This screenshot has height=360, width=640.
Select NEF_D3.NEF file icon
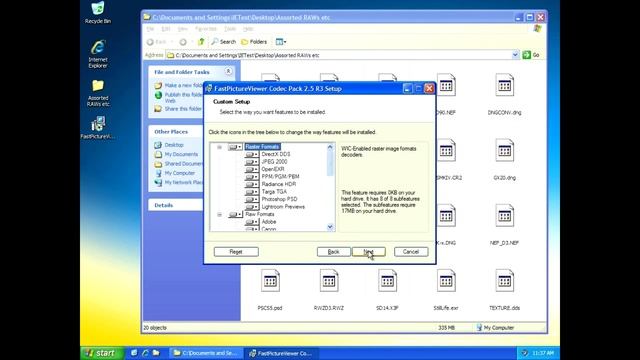[504, 216]
